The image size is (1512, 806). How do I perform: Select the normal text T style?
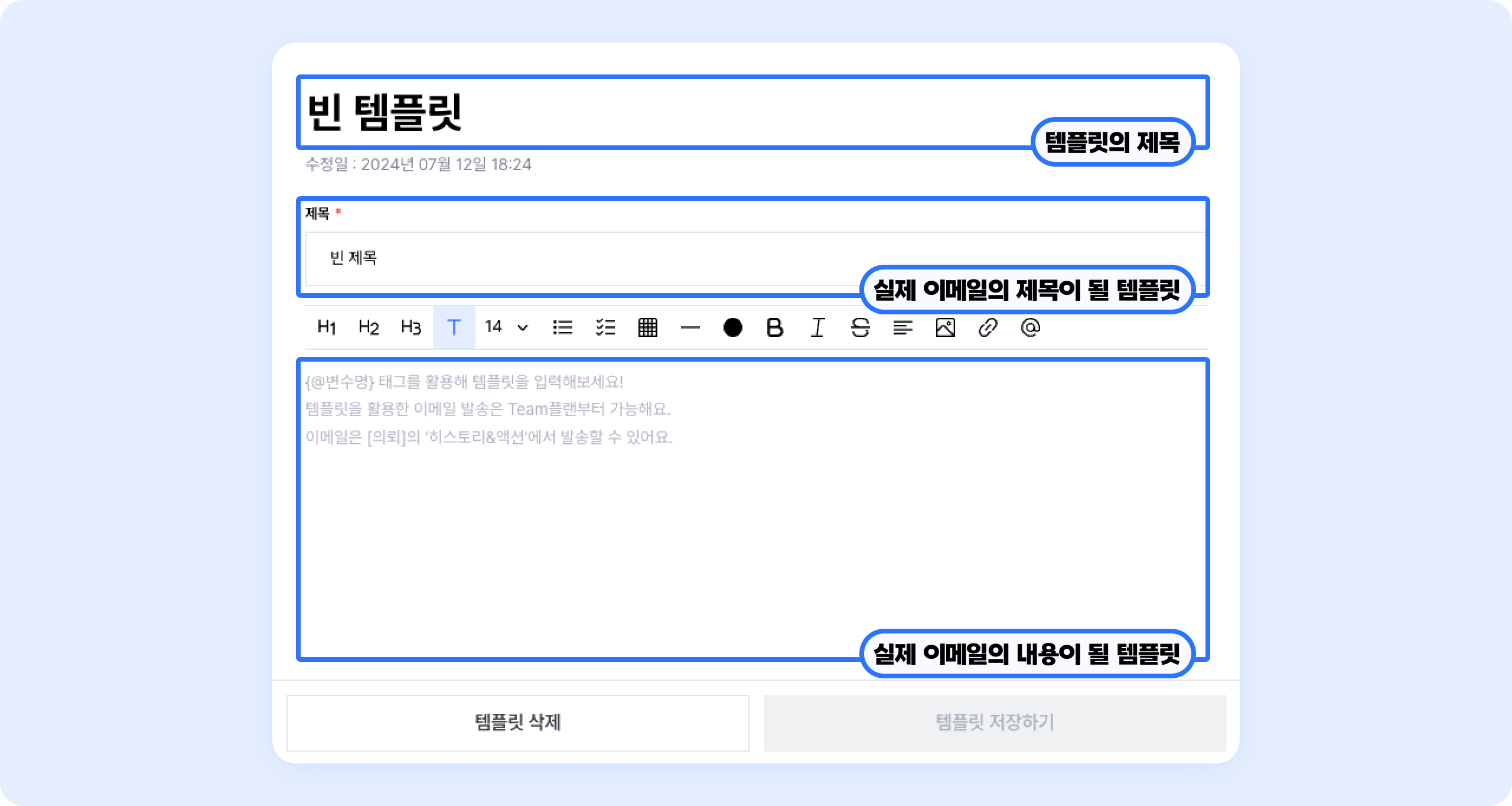[454, 327]
